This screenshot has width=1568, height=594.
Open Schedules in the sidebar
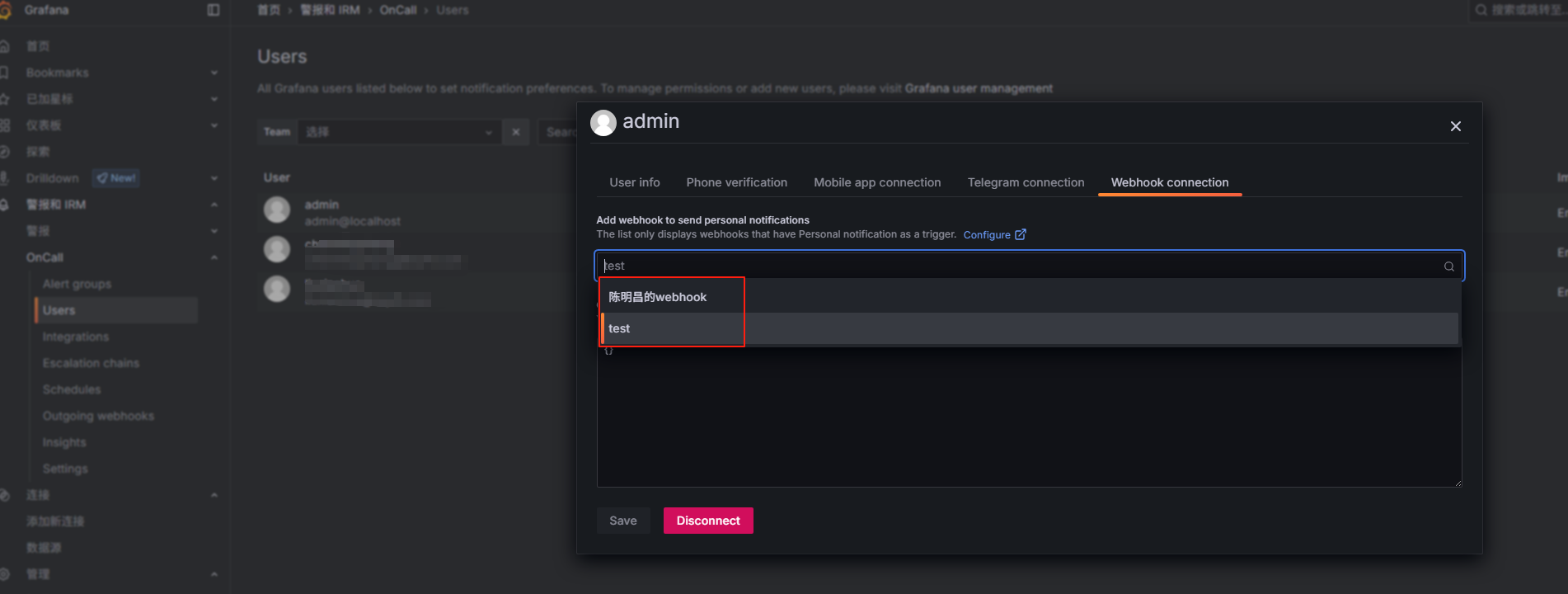(x=72, y=389)
